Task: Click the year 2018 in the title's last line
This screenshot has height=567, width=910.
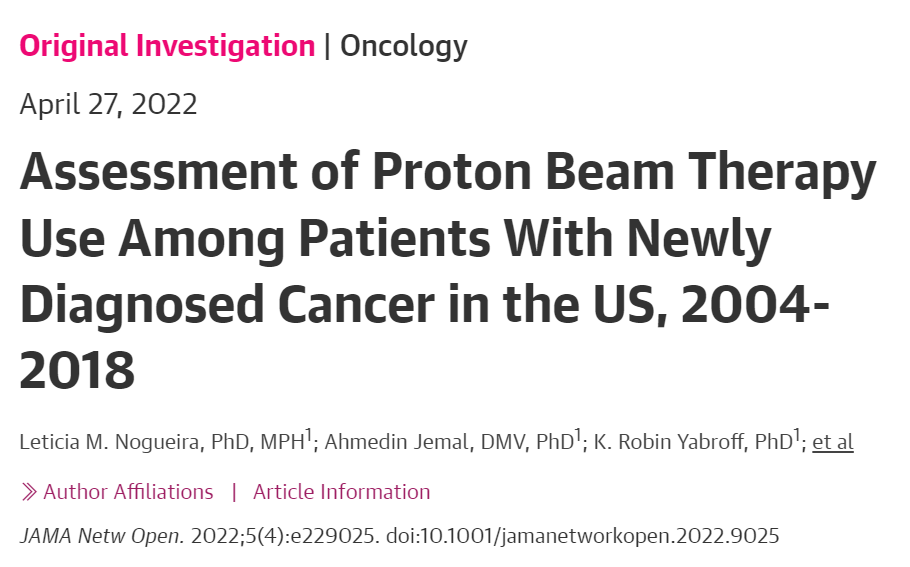Action: [77, 371]
